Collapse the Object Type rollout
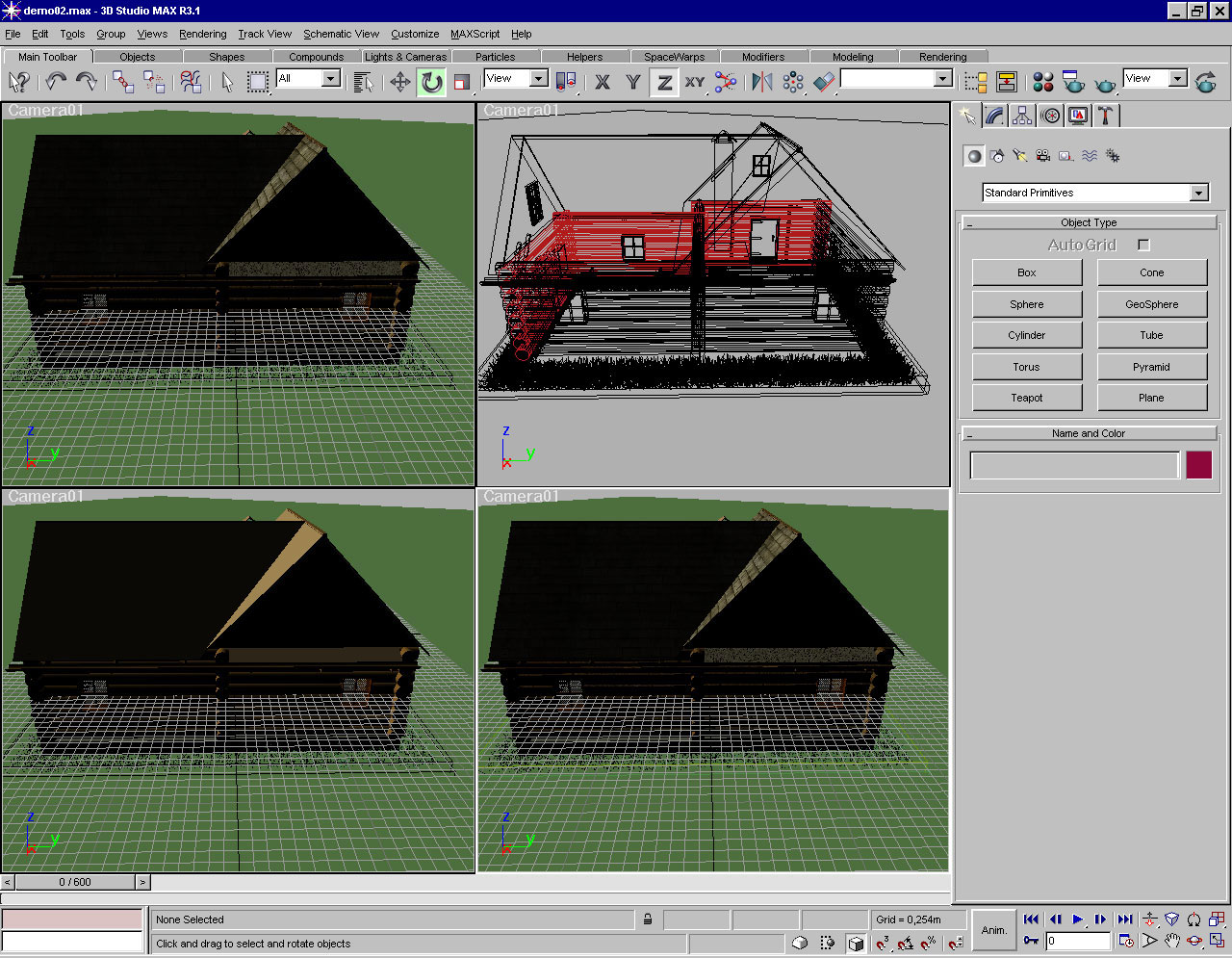This screenshot has width=1232, height=958. [1089, 222]
